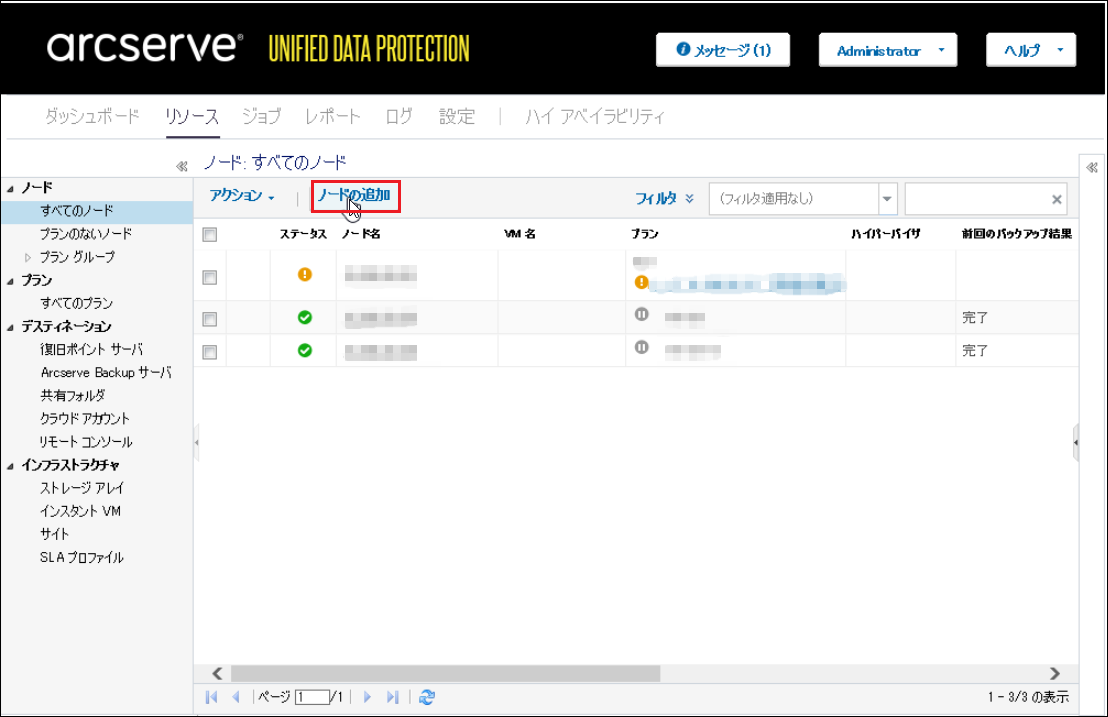This screenshot has width=1108, height=717.
Task: Click the previous page arrow icon
Action: click(x=236, y=697)
